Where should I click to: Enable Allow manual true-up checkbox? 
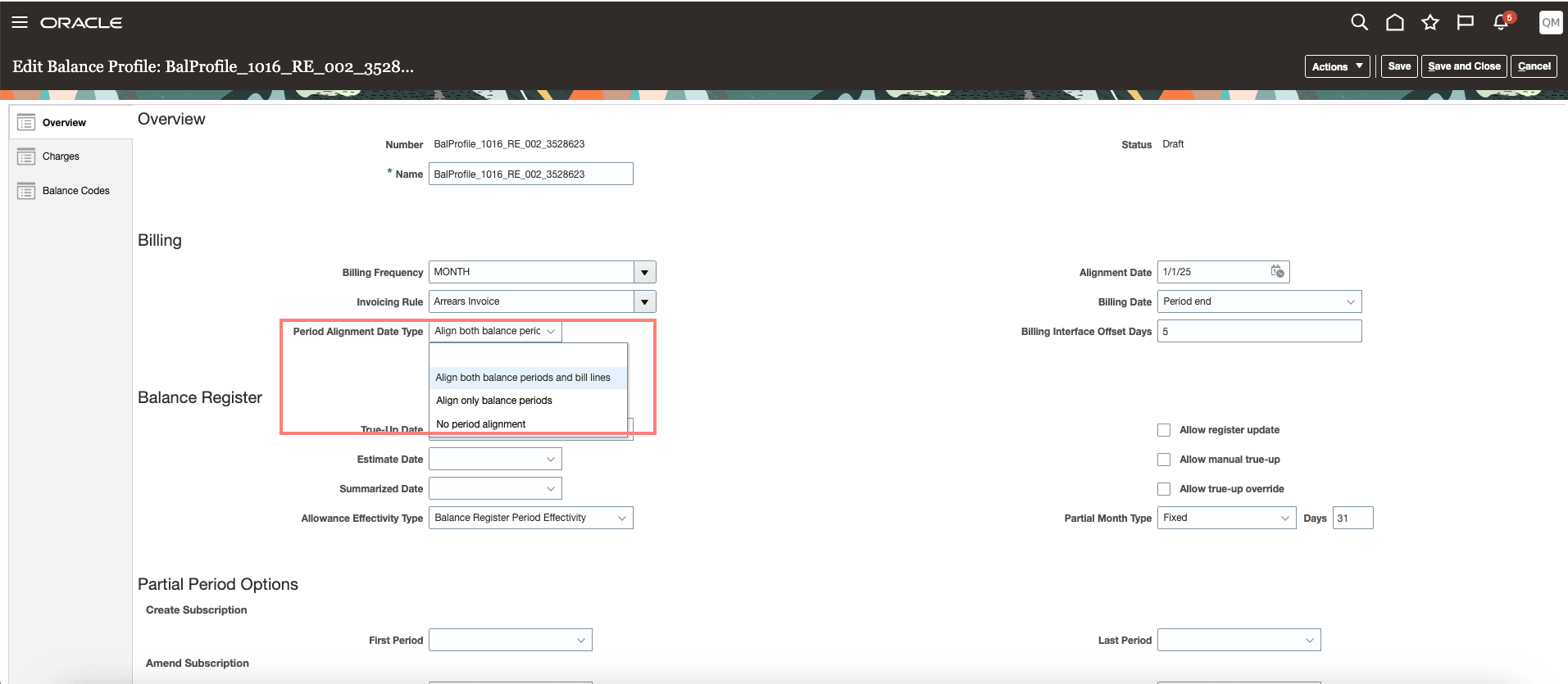tap(1164, 460)
